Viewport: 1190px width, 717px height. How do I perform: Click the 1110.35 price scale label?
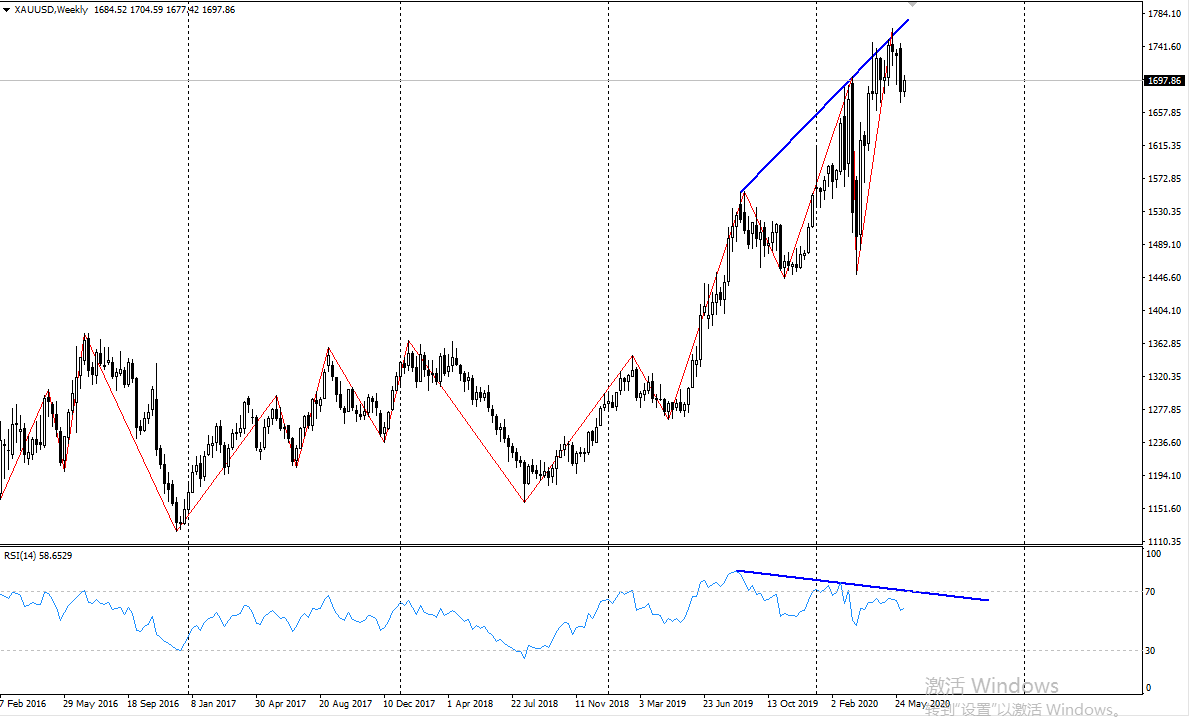[1165, 541]
